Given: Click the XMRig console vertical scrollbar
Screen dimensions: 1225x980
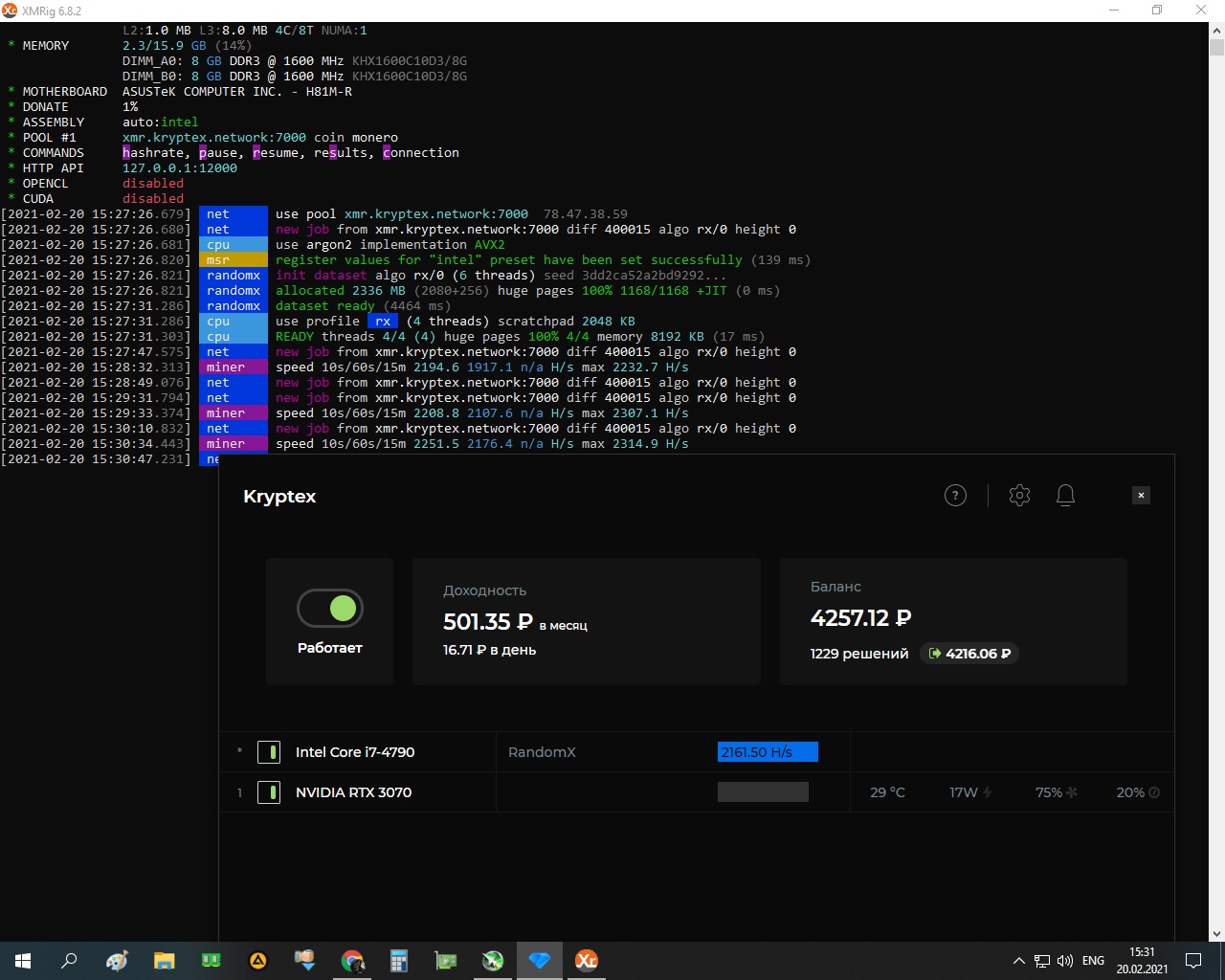Looking at the screenshot, I should coord(1216,479).
